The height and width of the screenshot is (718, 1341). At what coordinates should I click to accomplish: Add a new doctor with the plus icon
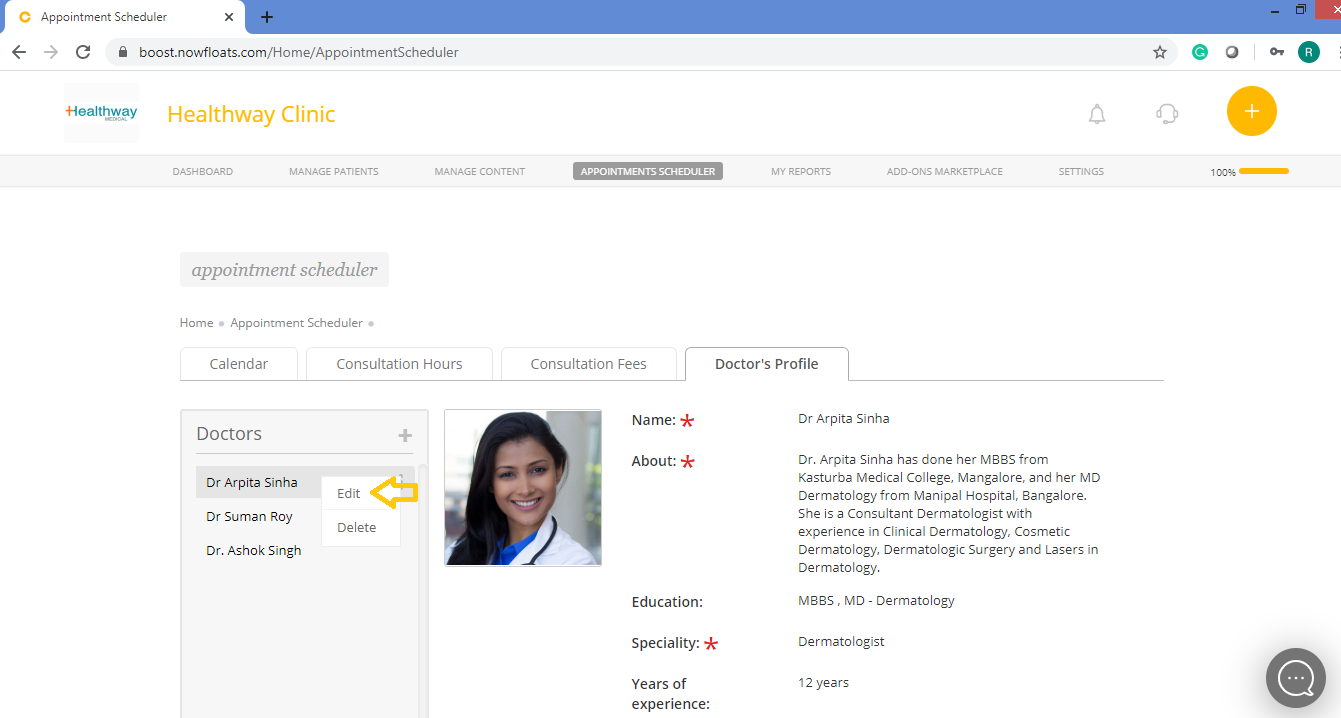pos(404,435)
